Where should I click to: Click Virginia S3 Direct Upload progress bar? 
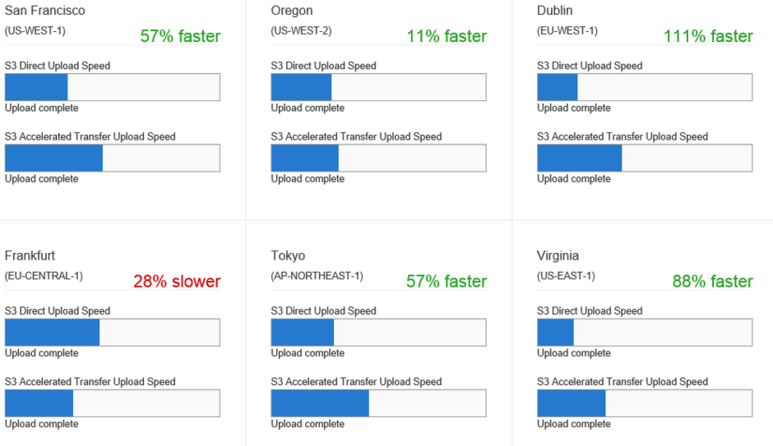645,332
